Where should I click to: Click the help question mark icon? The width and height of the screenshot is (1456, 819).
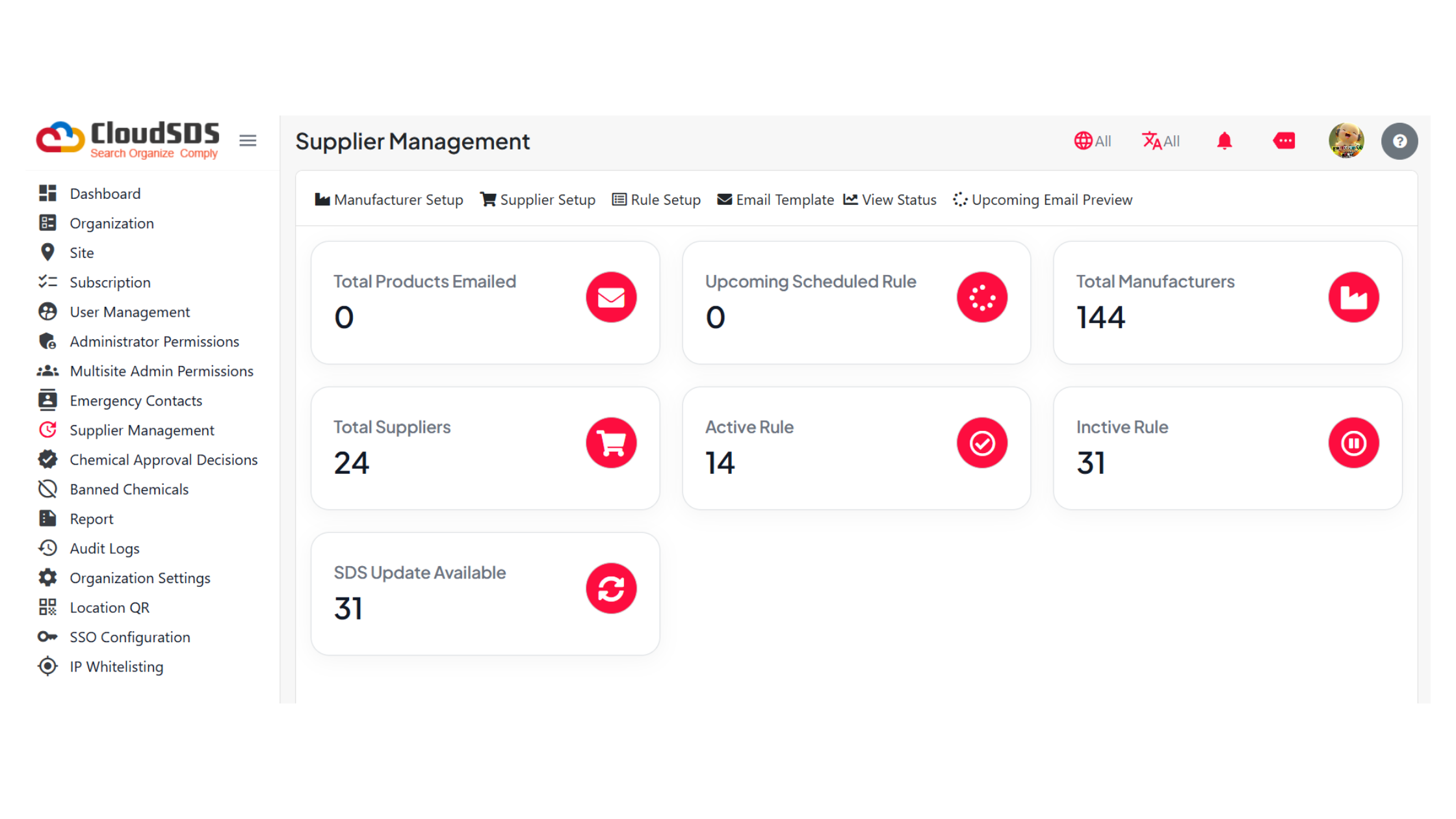pyautogui.click(x=1399, y=140)
